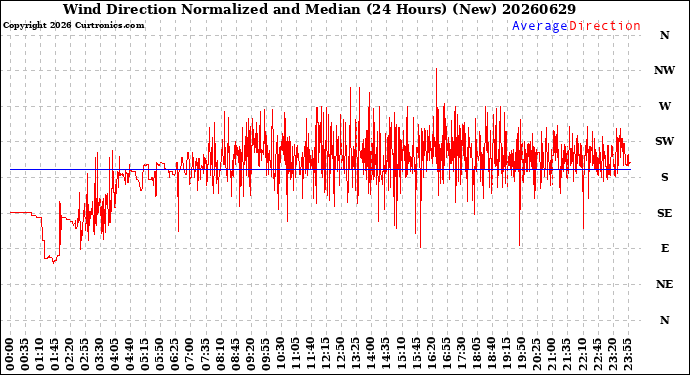Click the 14:00 time axis label
690x375 pixels.
tap(370, 354)
